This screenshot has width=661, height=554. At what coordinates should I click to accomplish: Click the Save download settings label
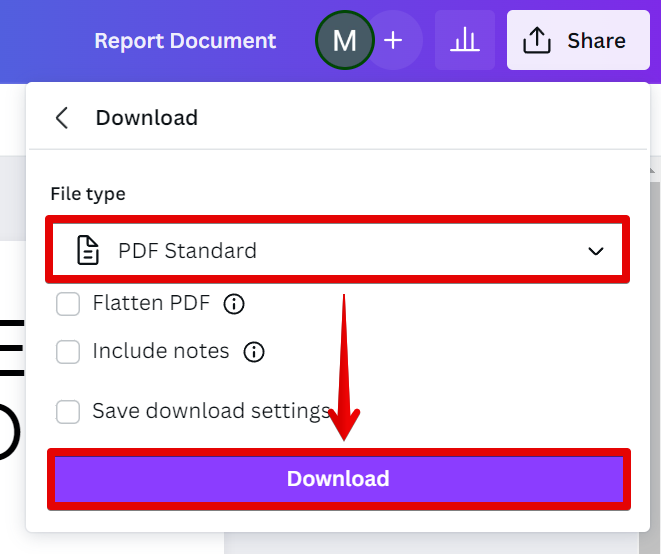(211, 411)
